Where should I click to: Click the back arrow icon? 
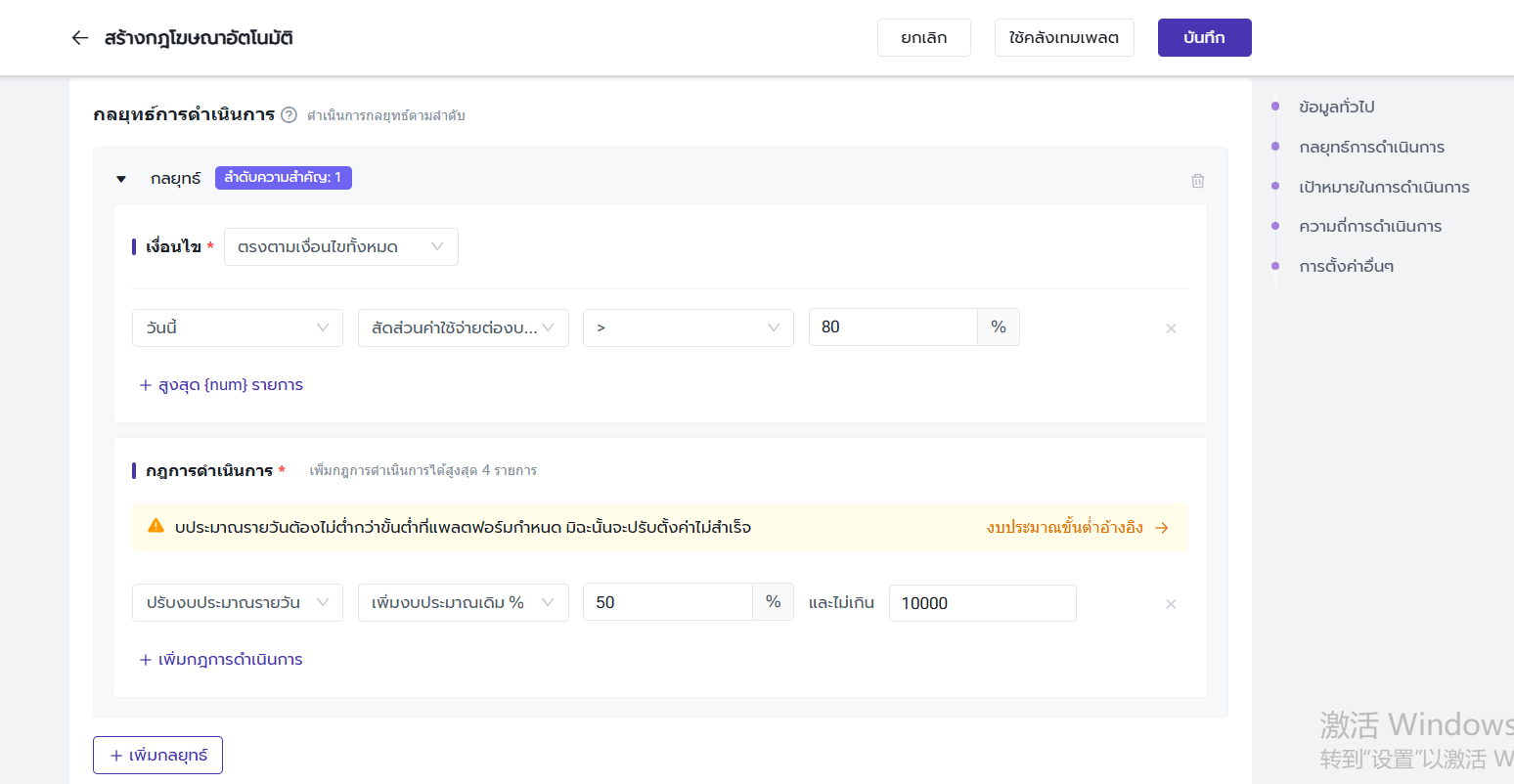tap(80, 38)
